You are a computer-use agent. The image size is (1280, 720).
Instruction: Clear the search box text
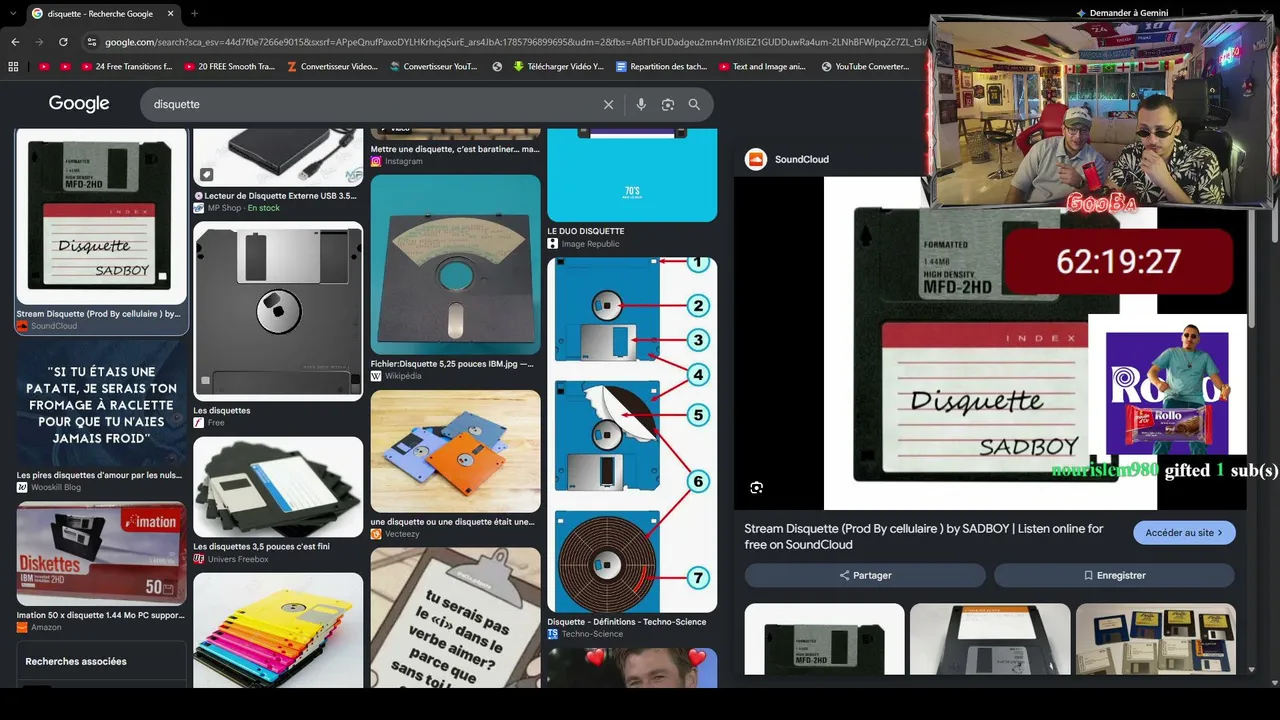608,104
